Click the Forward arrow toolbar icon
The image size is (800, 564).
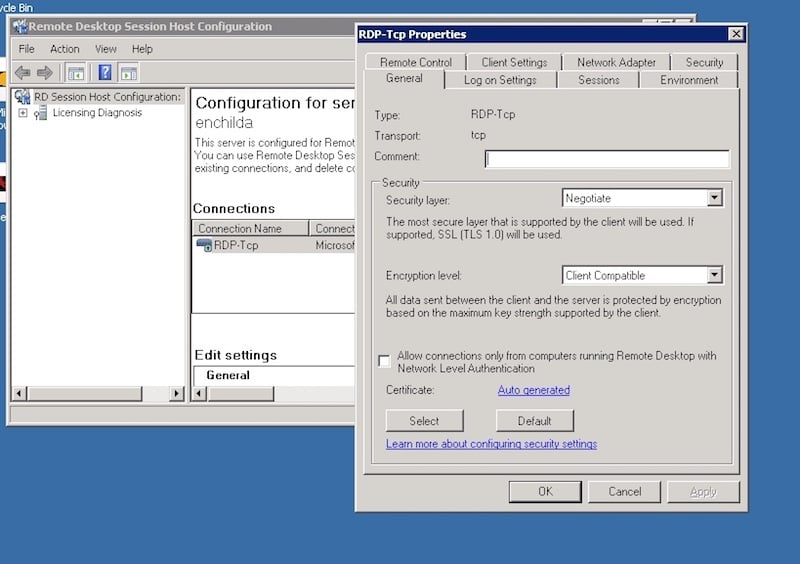point(45,73)
